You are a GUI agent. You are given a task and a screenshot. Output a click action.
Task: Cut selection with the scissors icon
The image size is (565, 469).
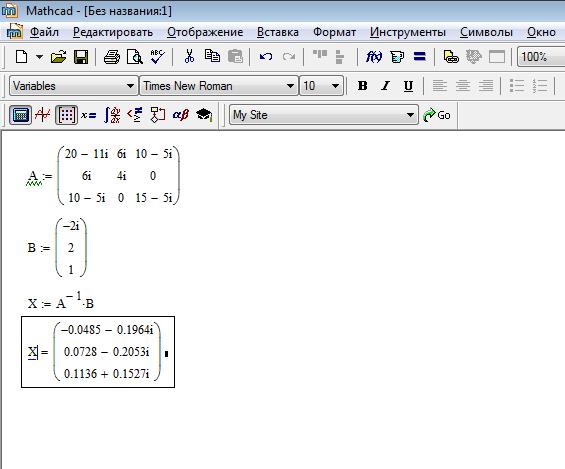coord(189,57)
